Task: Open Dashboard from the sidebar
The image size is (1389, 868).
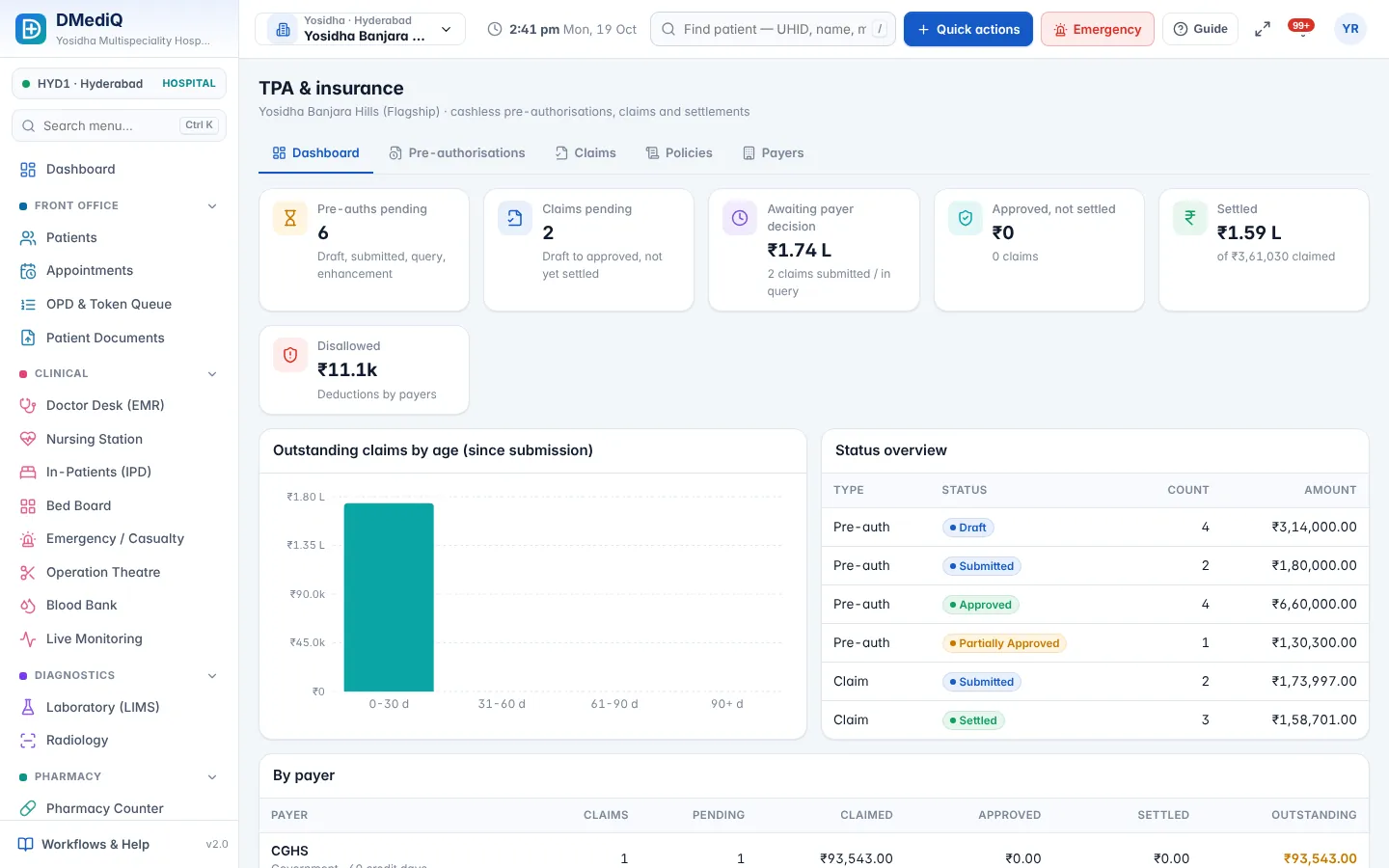Action: [x=119, y=170]
